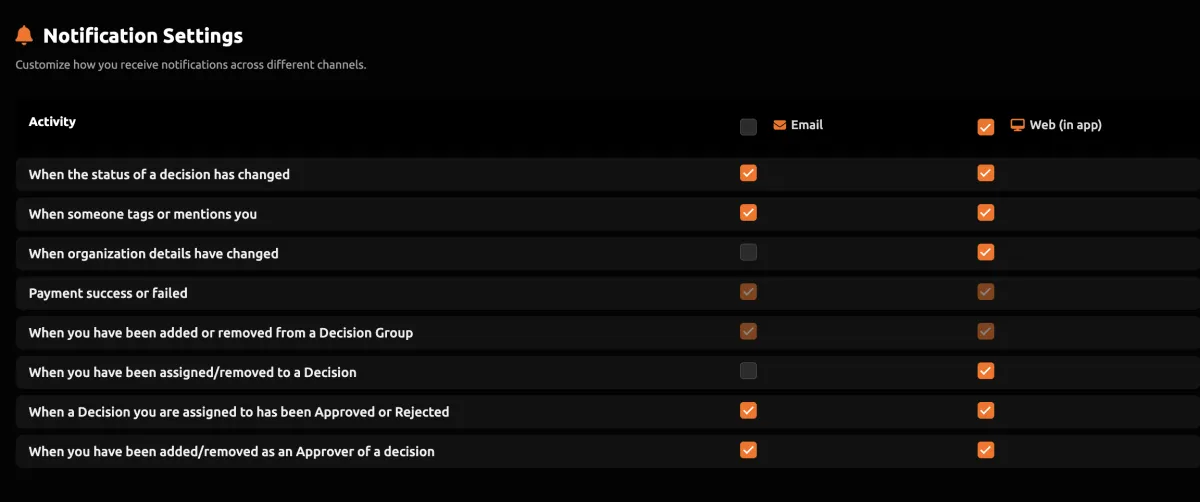Viewport: 1200px width, 502px height.
Task: Disable Email for decision status changed
Action: tap(748, 173)
